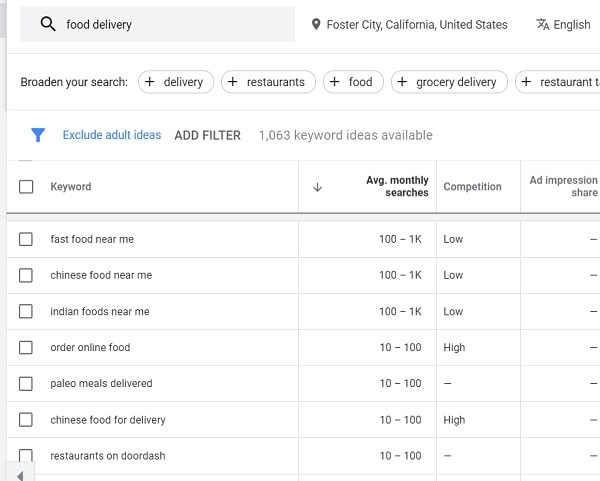Click Low competition for indian foods near me

[453, 311]
